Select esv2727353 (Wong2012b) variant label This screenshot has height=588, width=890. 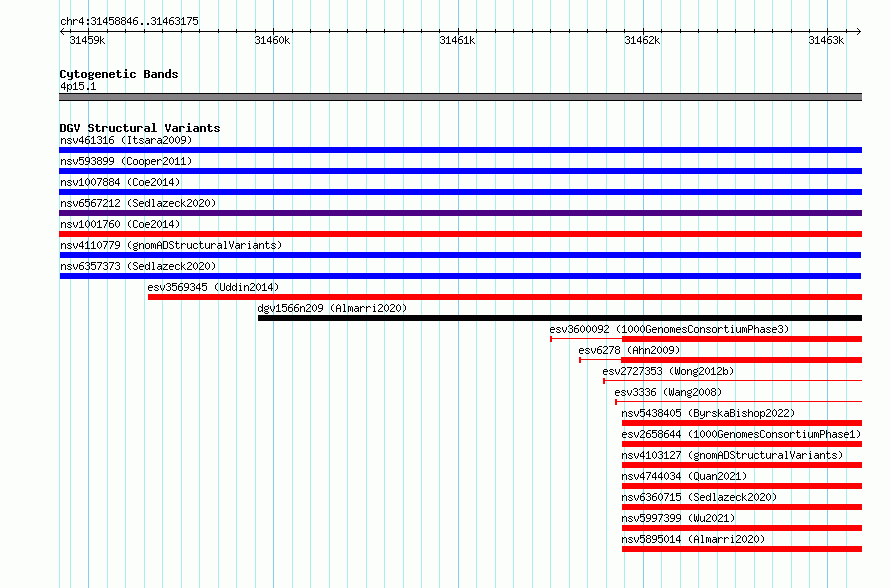tap(668, 371)
